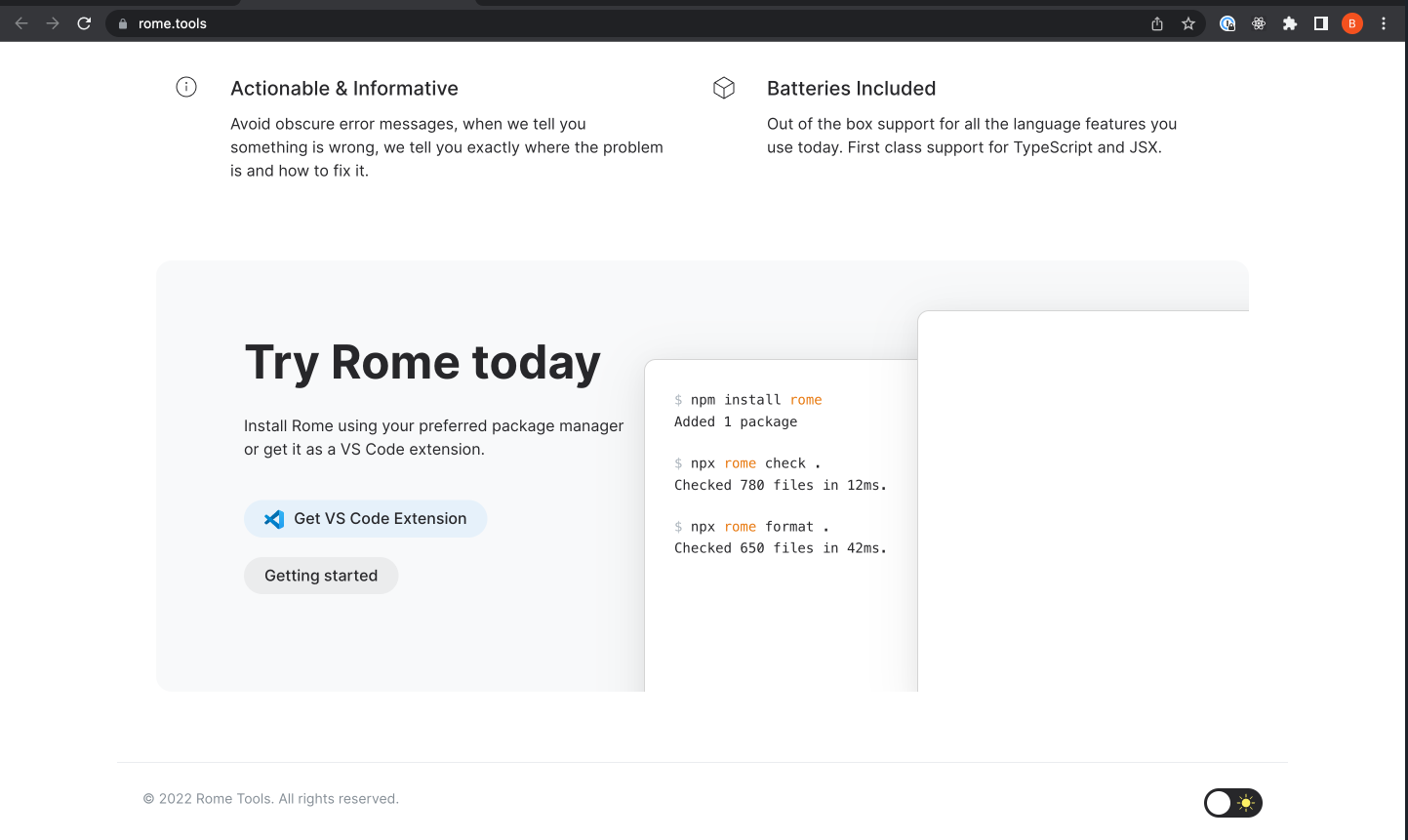
Task: Open the sidebar panel icon in the toolbar
Action: tap(1321, 22)
